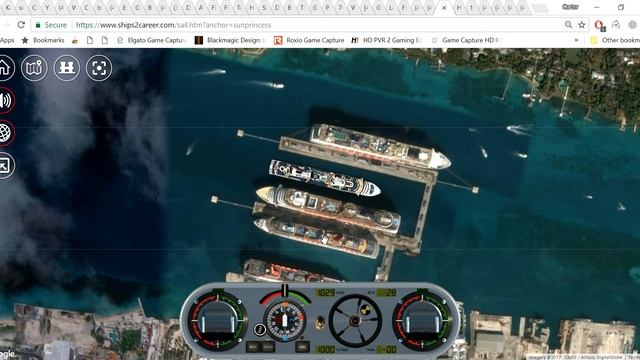This screenshot has width=640, height=360.
Task: Click the white cruise ship at north pier
Action: (x=380, y=147)
